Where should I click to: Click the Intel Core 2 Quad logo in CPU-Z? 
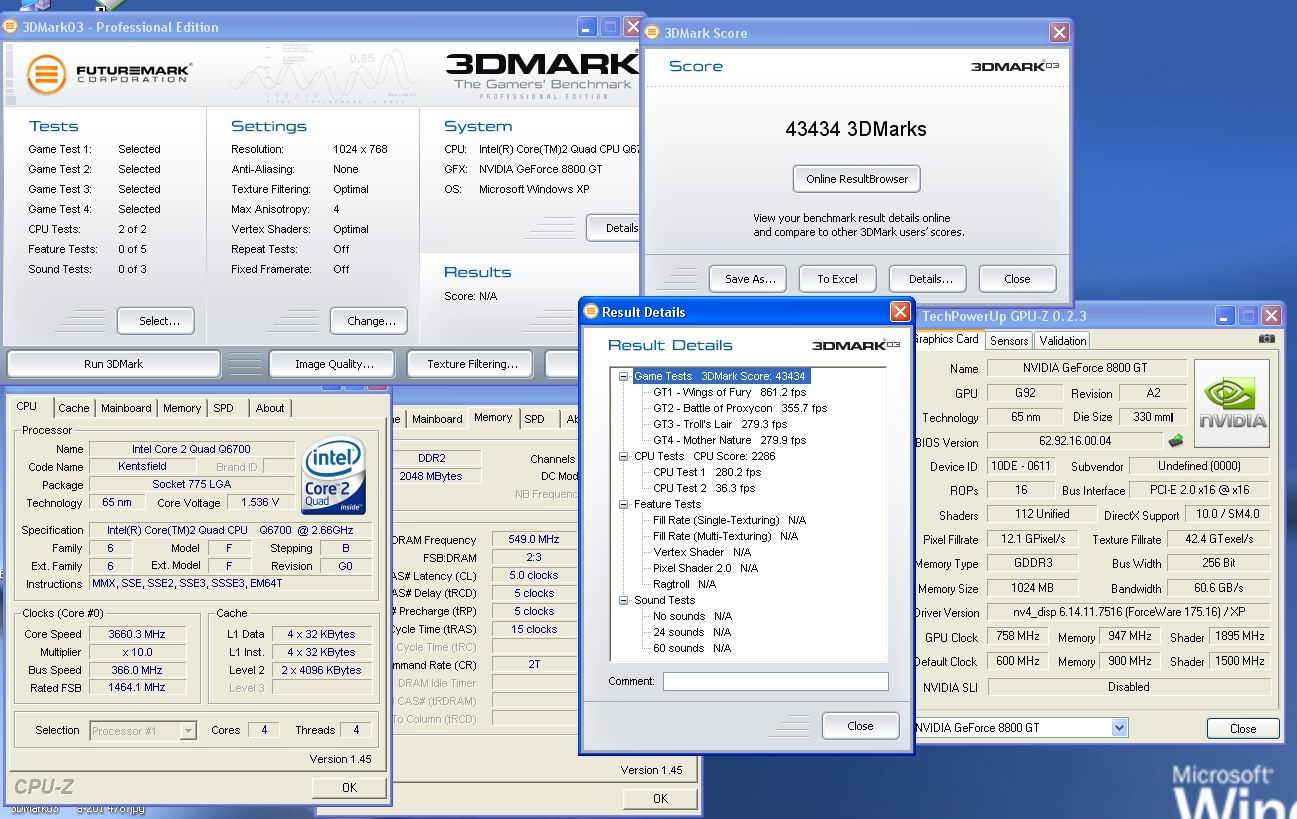point(333,475)
